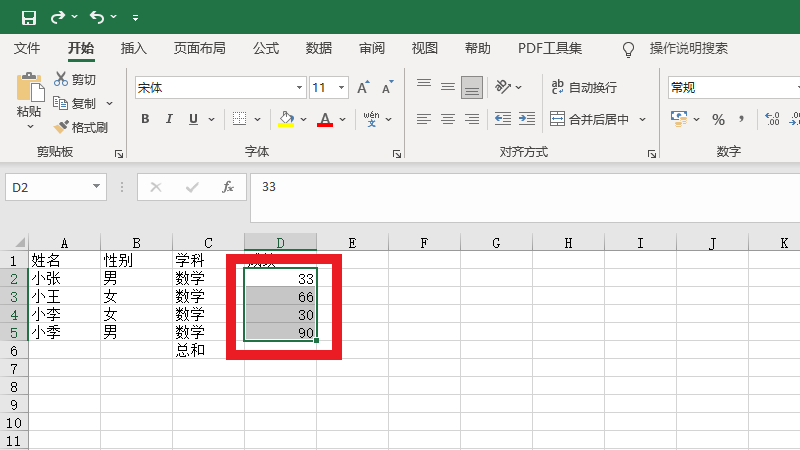Click the 剪切 (Cut) scissors icon
The image size is (800, 450).
pyautogui.click(x=62, y=79)
